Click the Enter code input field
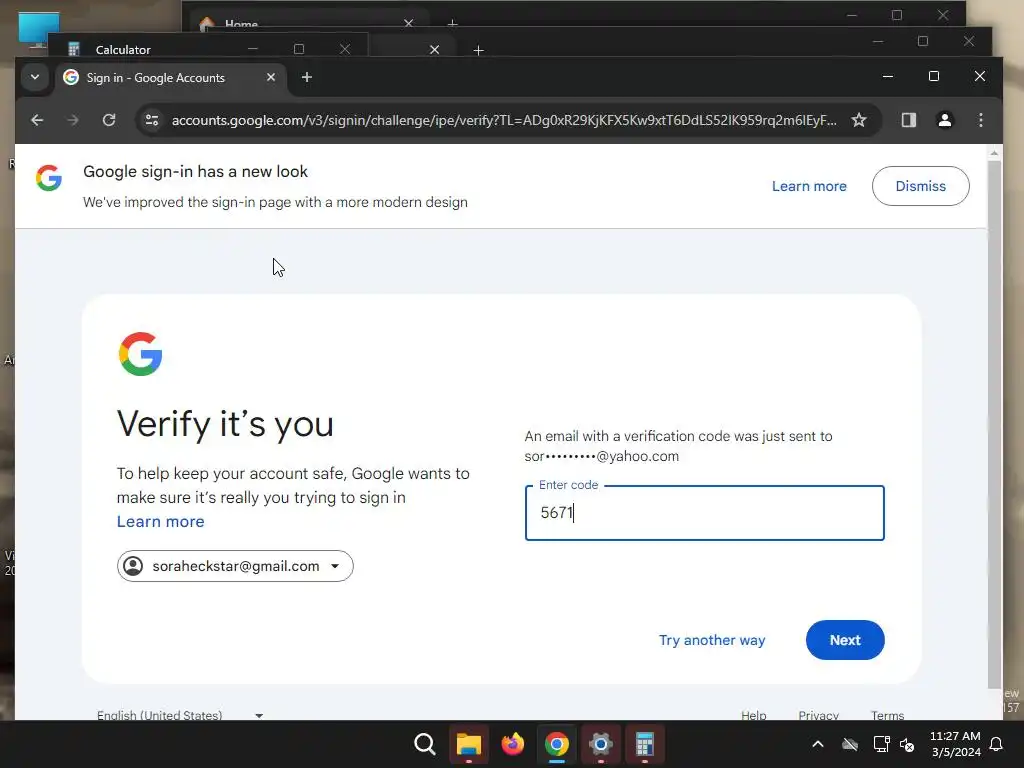The width and height of the screenshot is (1024, 768). point(705,513)
